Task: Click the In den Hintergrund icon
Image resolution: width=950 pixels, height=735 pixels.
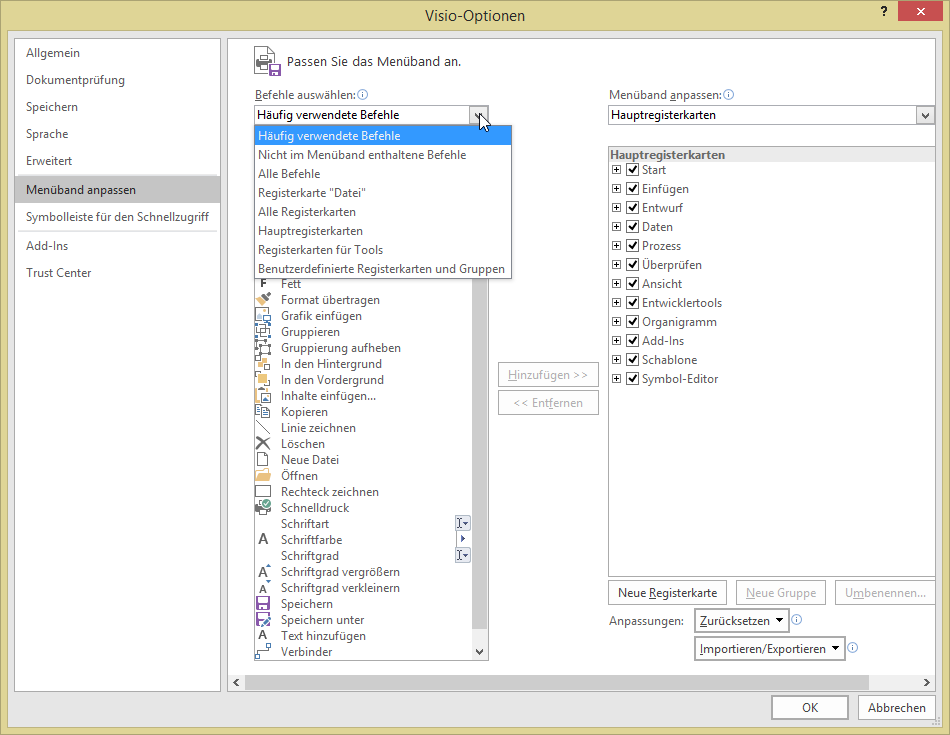Action: (x=263, y=364)
